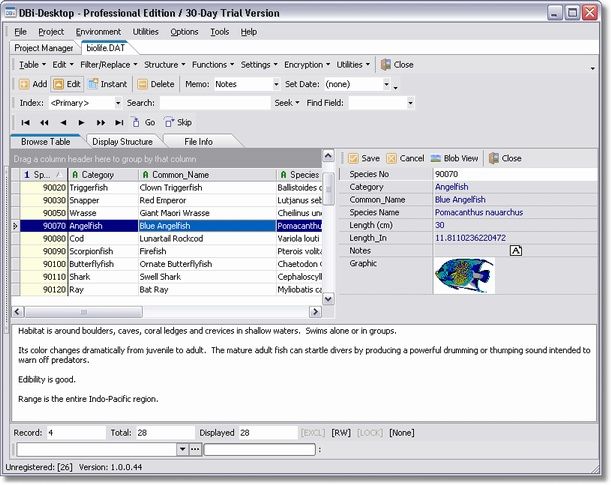611x485 pixels.
Task: Click the Skip navigation button
Action: 178,122
